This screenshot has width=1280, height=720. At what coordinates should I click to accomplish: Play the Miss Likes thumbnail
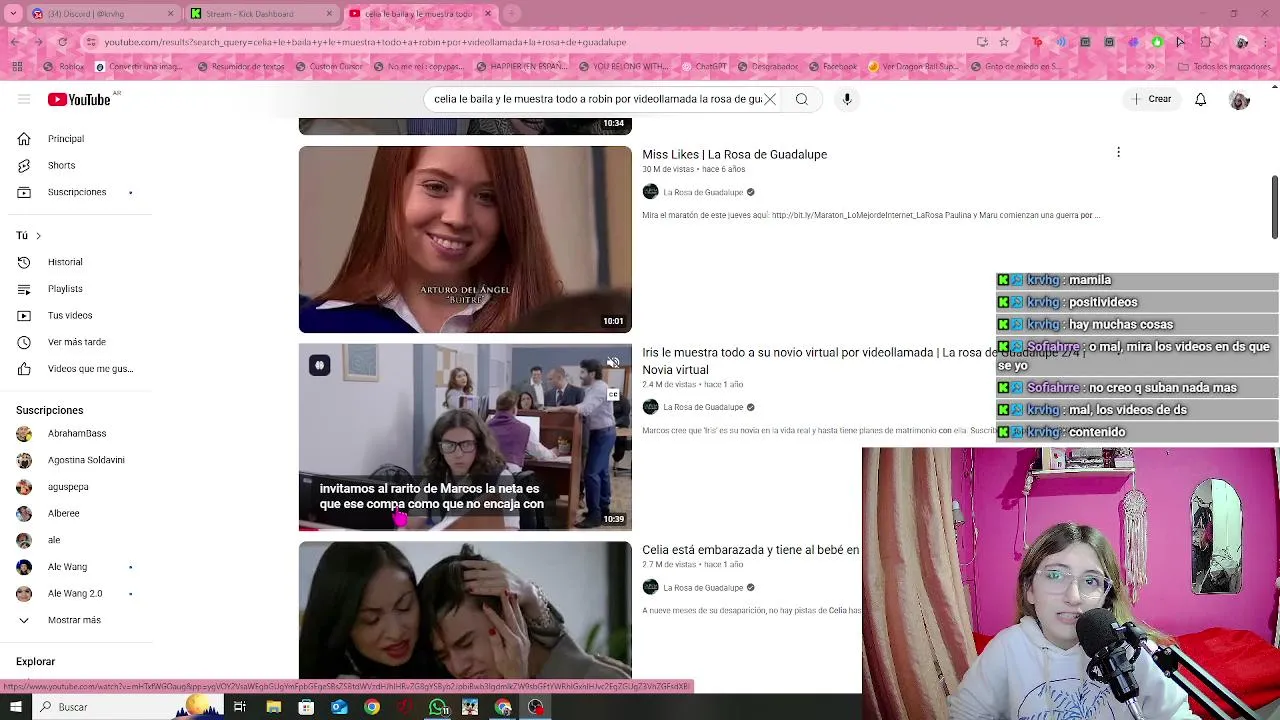pyautogui.click(x=465, y=239)
